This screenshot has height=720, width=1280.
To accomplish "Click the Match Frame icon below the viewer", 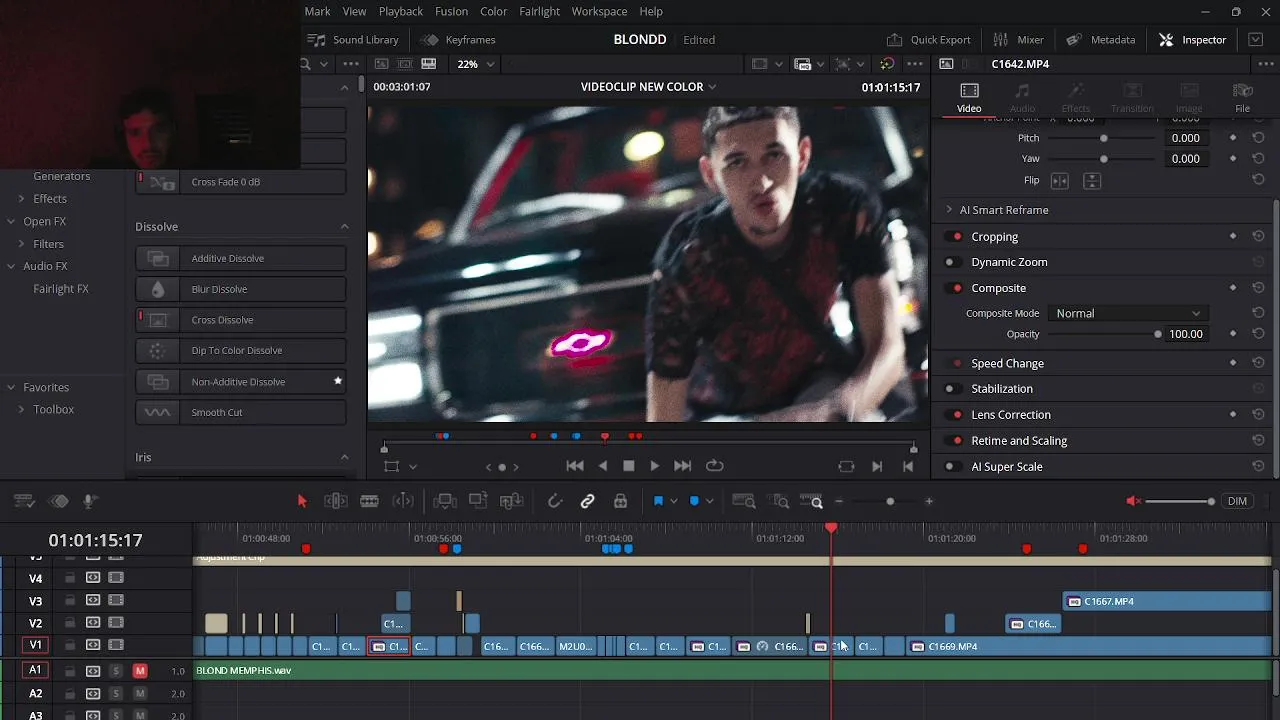I will tap(846, 466).
